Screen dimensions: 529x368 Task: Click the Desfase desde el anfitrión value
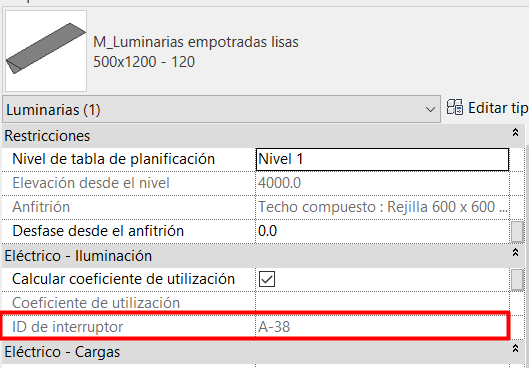pyautogui.click(x=382, y=231)
